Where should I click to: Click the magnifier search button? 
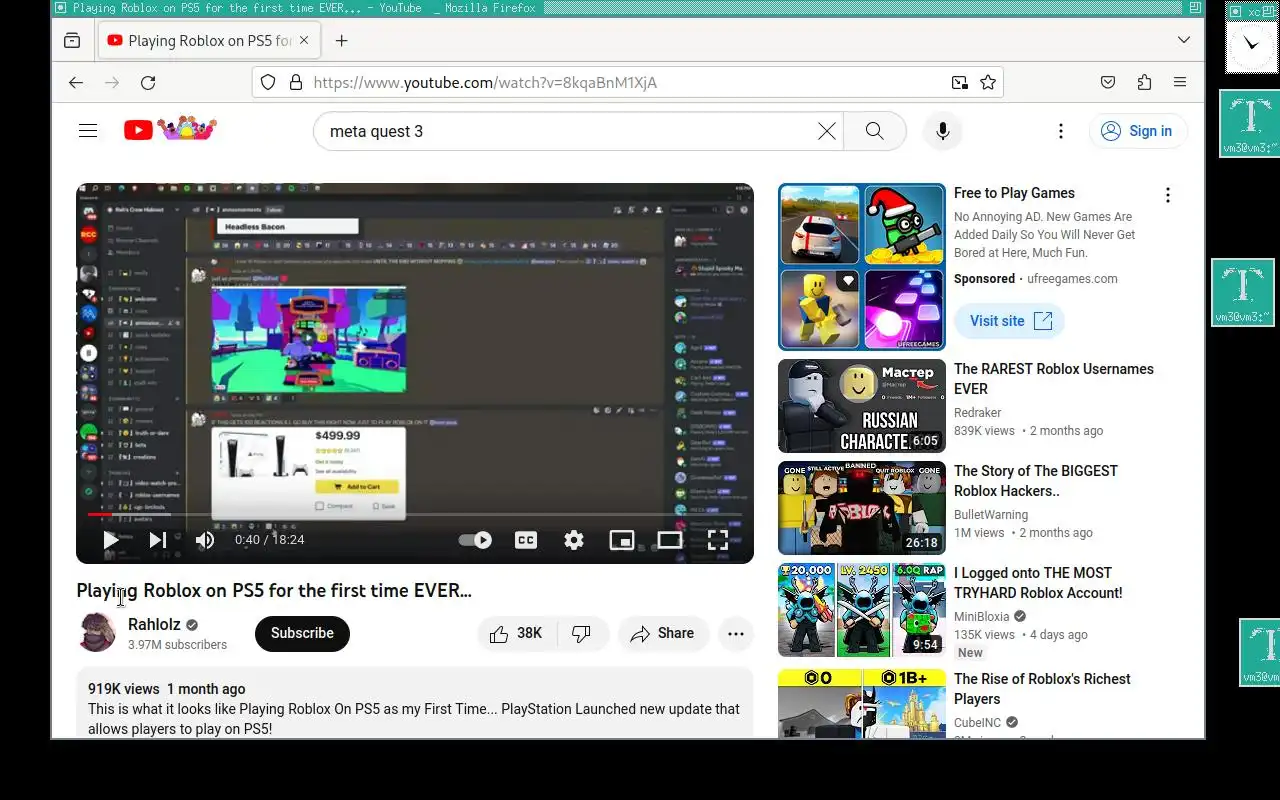pyautogui.click(x=874, y=131)
